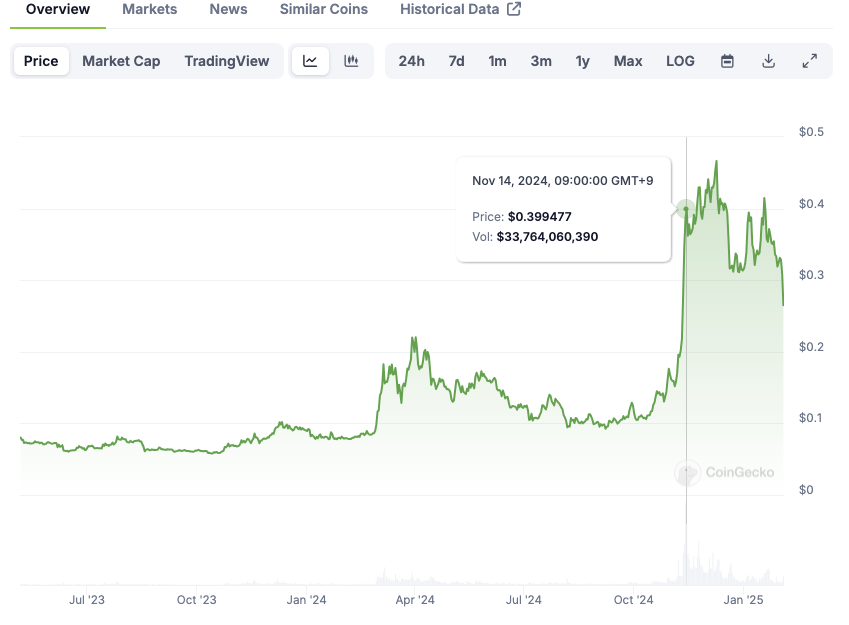Click the CoinGecko logo watermark
The image size is (849, 625).
[x=725, y=473]
